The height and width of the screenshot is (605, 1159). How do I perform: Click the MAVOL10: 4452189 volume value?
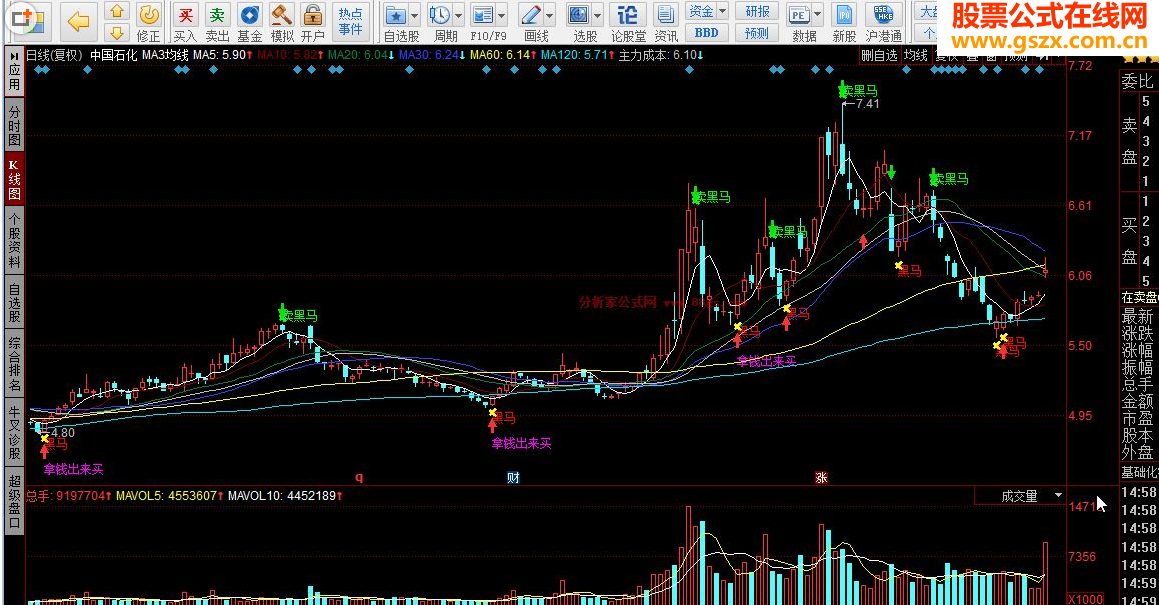click(x=285, y=496)
